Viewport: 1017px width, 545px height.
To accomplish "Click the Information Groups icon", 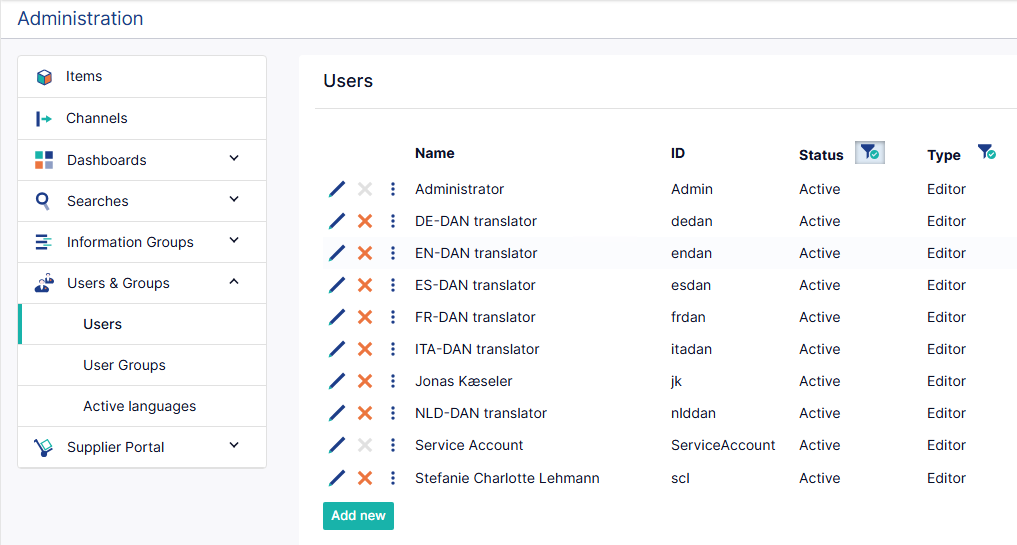I will coord(43,242).
